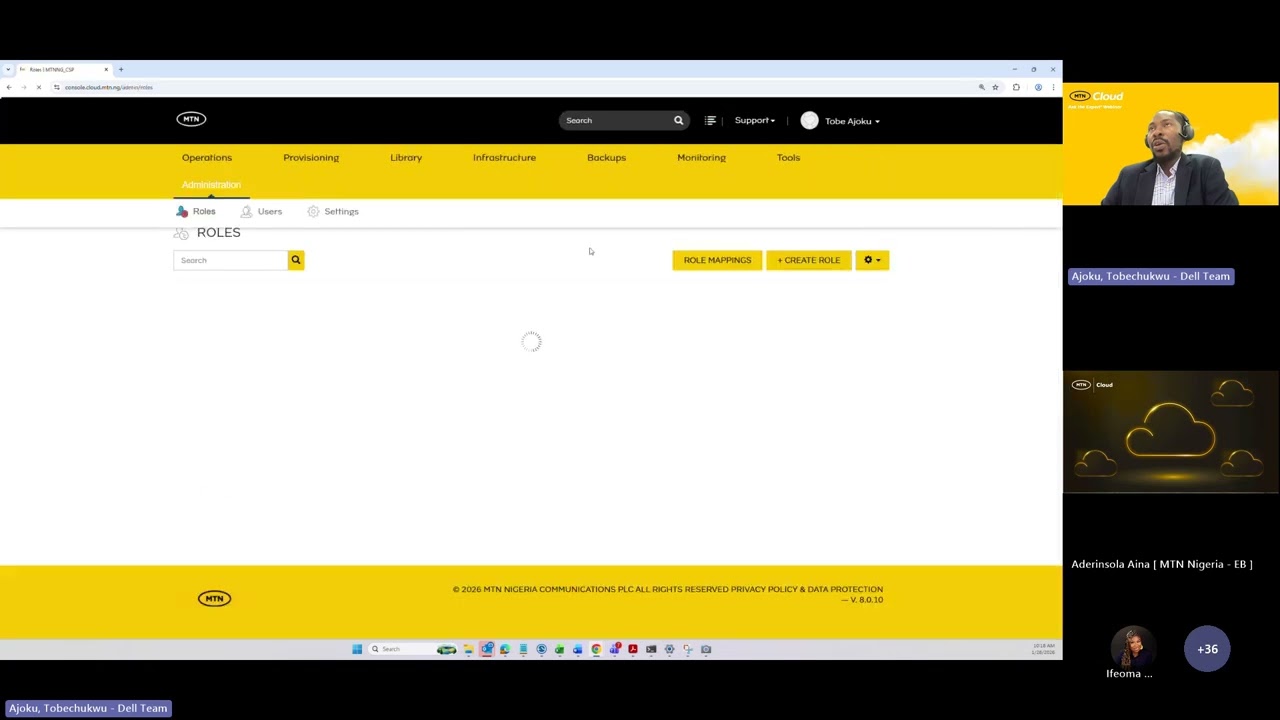This screenshot has width=1280, height=720.
Task: Open browser extensions puzzle icon
Action: (x=1016, y=87)
